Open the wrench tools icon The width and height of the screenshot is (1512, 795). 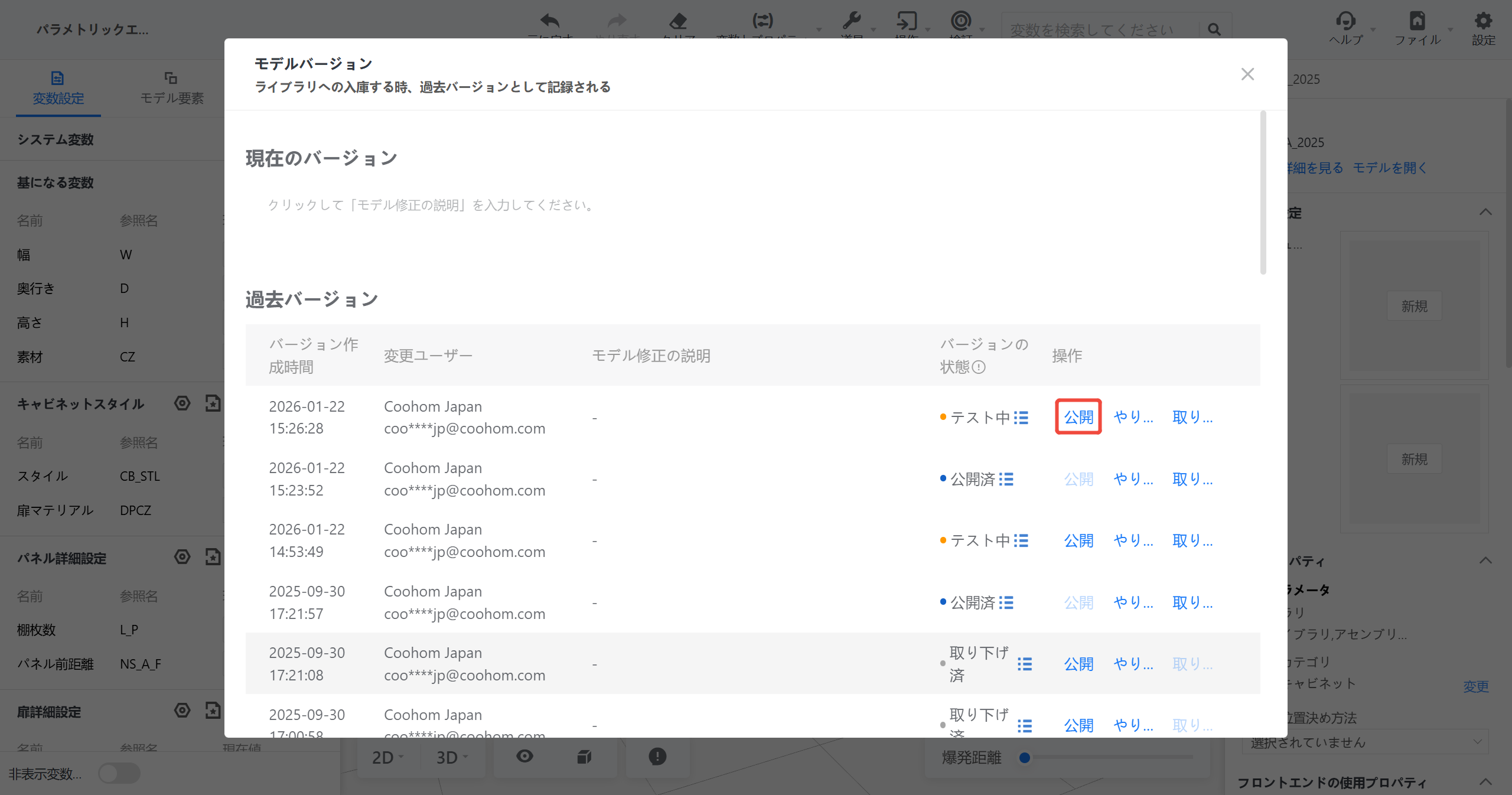click(852, 21)
